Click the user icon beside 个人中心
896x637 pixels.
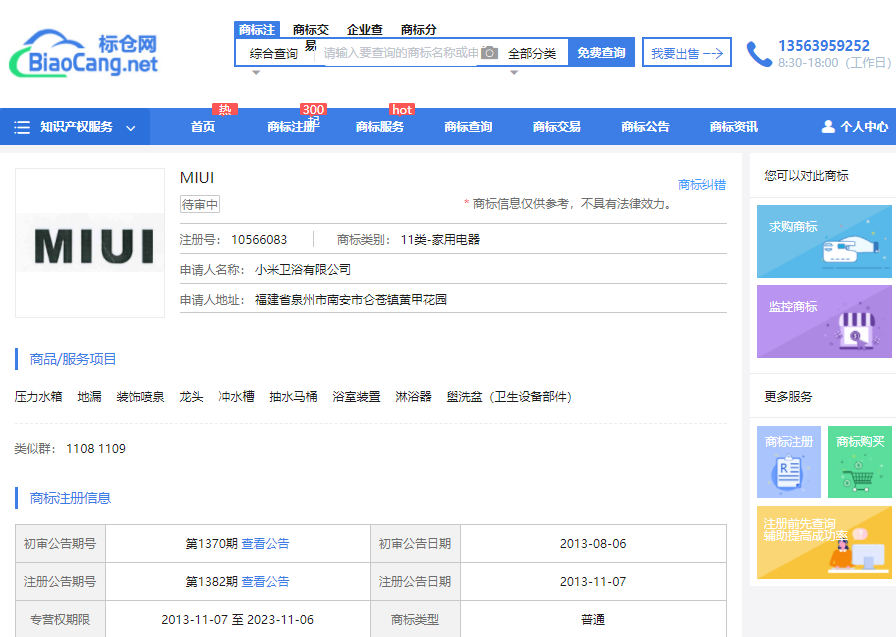point(828,126)
